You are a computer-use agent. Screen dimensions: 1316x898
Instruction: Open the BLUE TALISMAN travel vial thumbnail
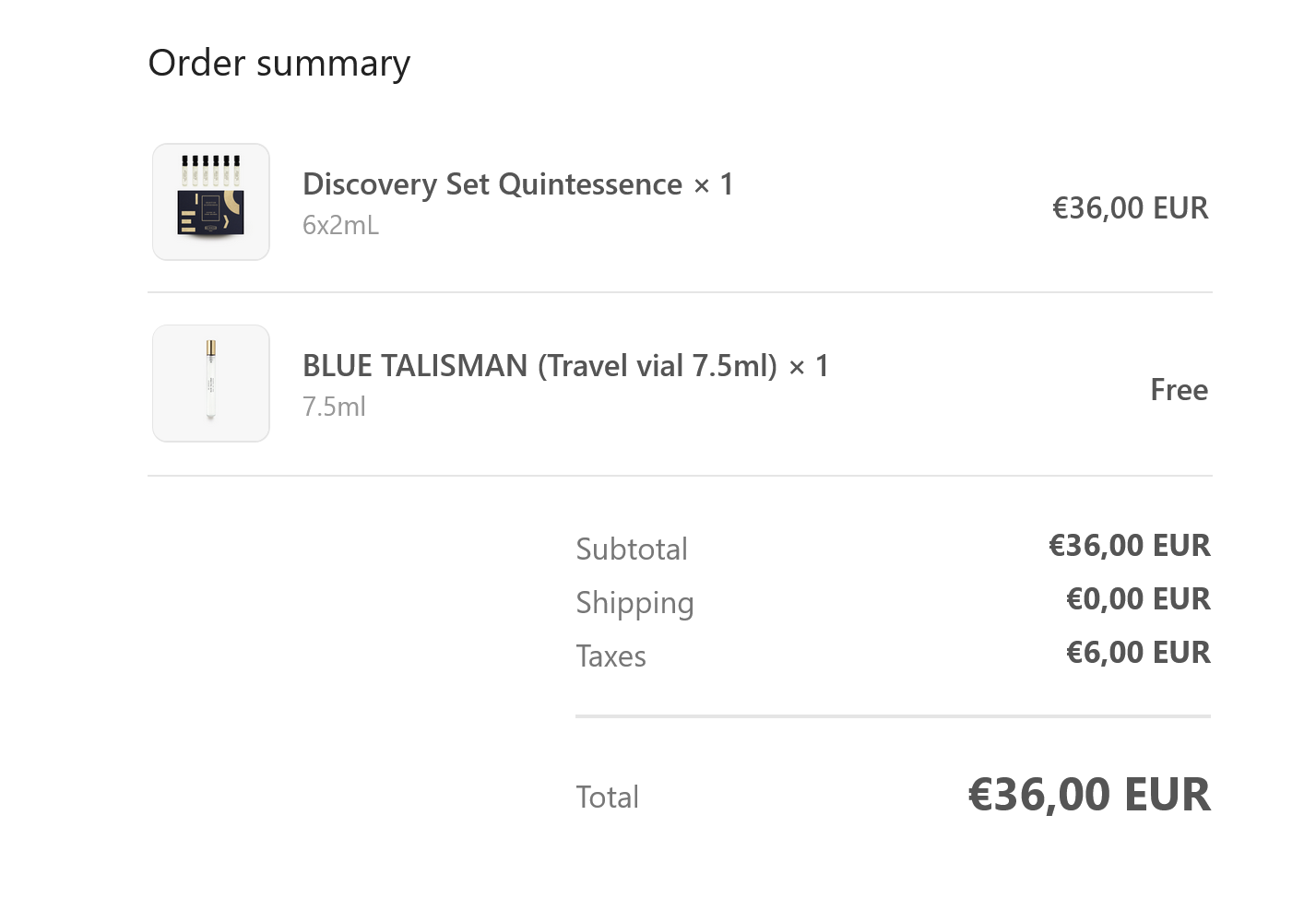(210, 384)
